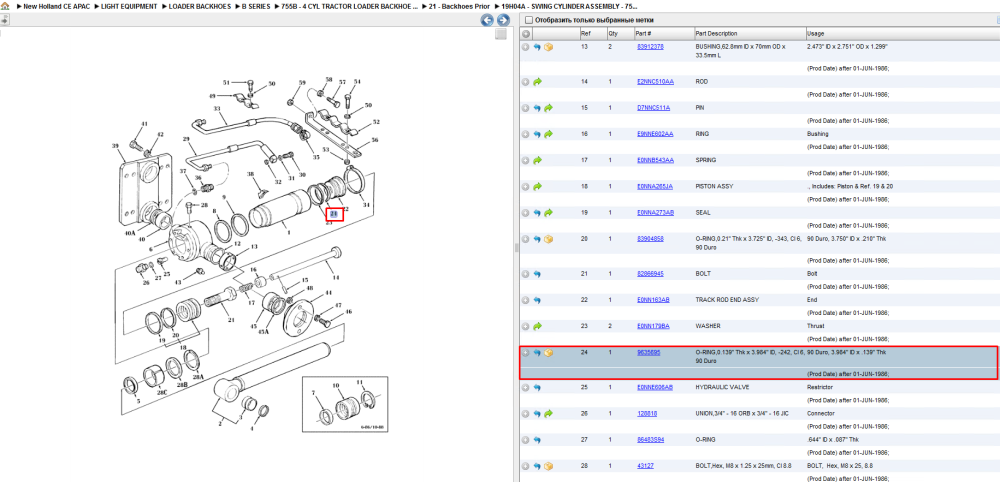
Task: Go back with the blue left arrow
Action: 487,20
